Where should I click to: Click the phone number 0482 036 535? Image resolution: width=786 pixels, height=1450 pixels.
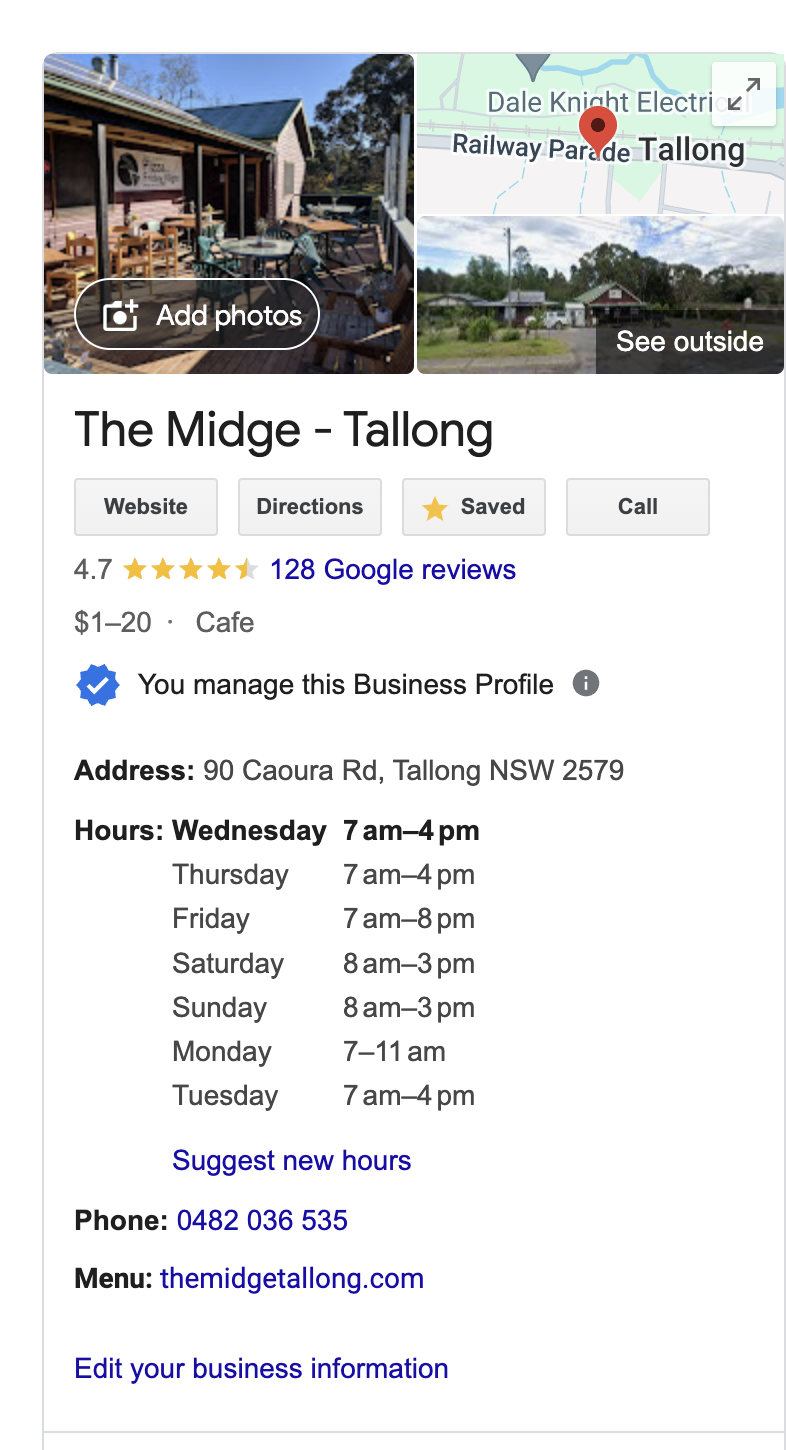click(x=262, y=1220)
